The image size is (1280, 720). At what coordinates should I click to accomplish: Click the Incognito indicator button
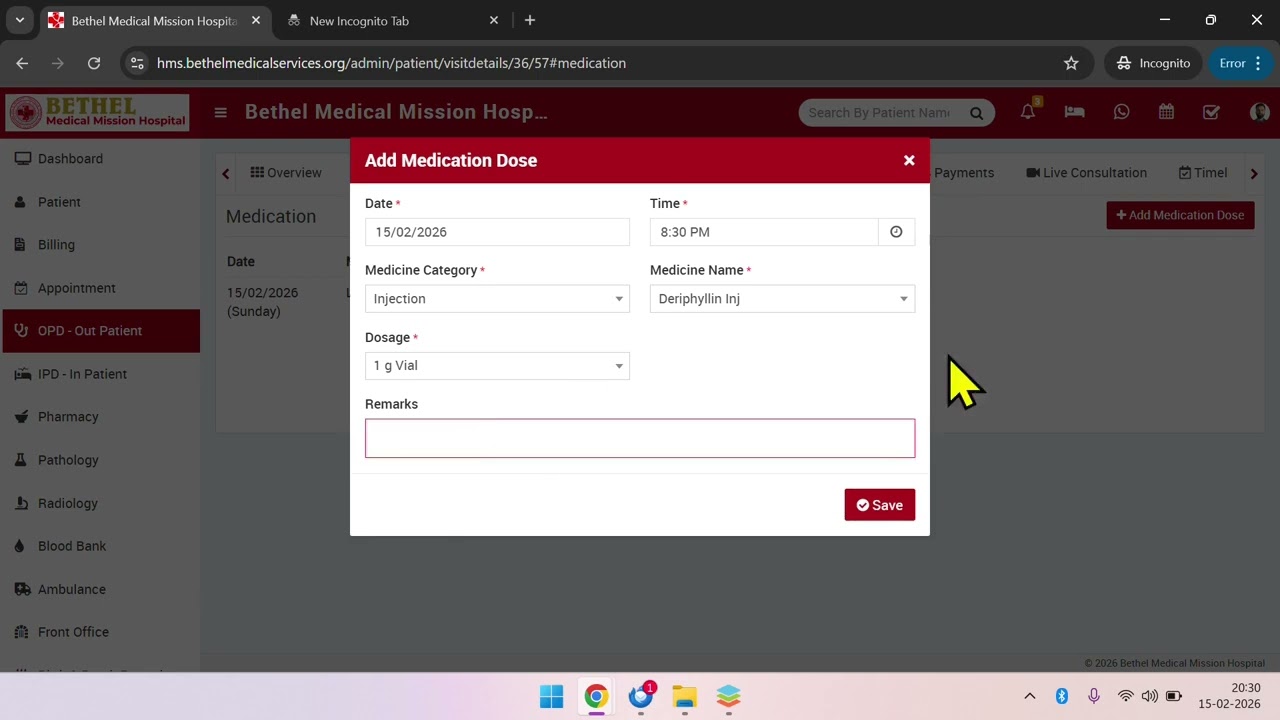(x=1154, y=63)
